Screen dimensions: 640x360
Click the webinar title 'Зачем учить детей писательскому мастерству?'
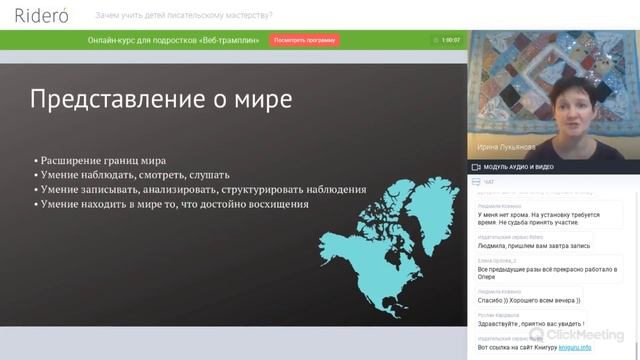pyautogui.click(x=184, y=15)
